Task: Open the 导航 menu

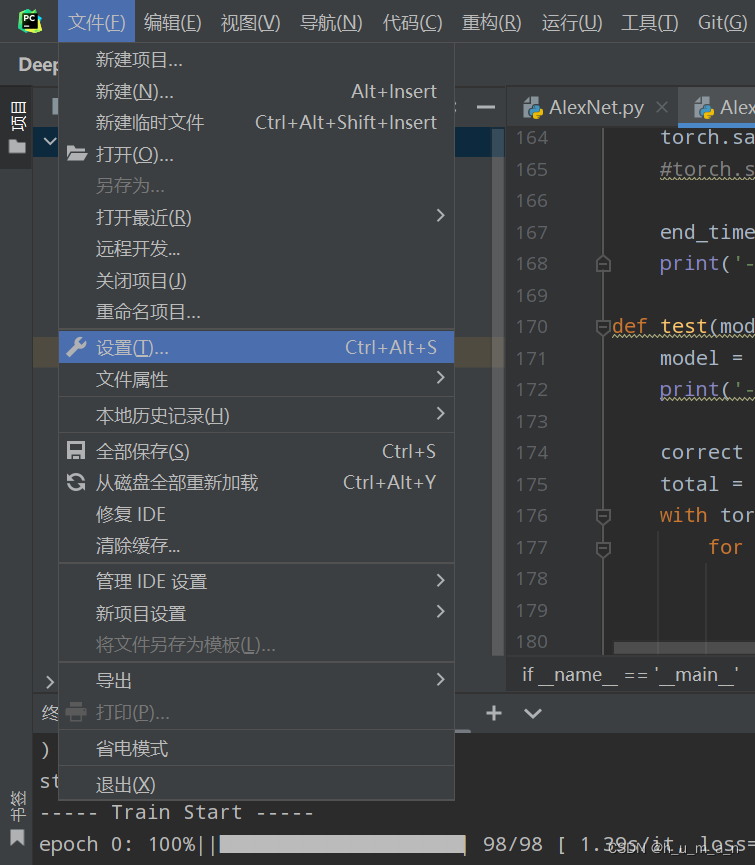Action: click(x=331, y=23)
